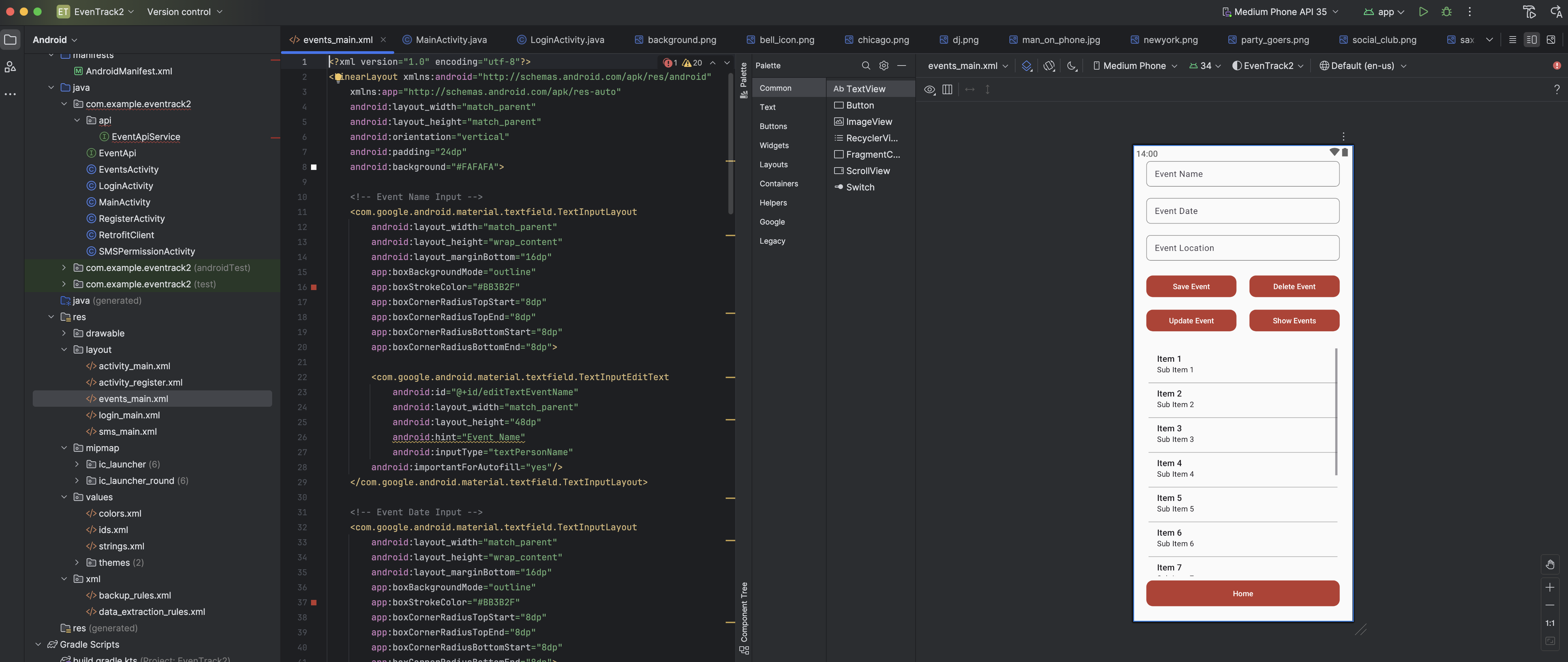
Task: Open the preview three-dot menu above the phone
Action: click(x=1343, y=136)
